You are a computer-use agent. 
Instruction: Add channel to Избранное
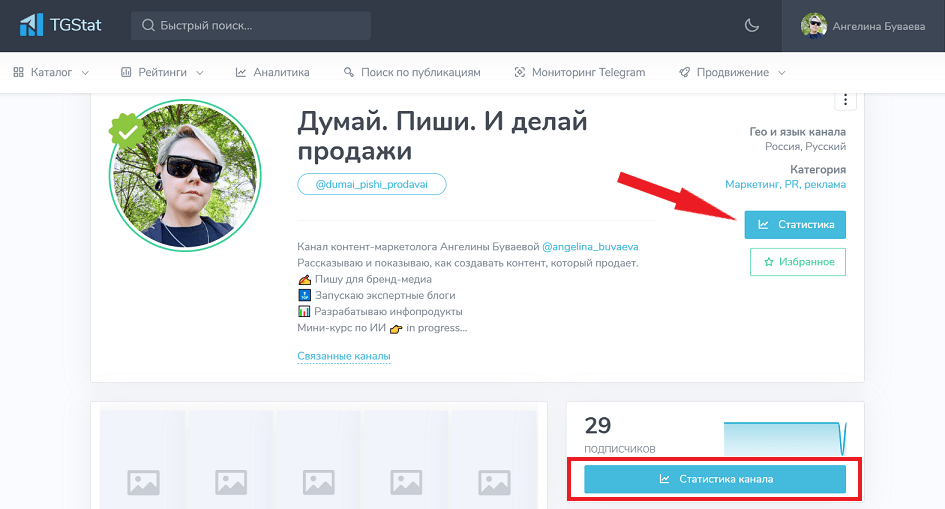click(x=798, y=262)
